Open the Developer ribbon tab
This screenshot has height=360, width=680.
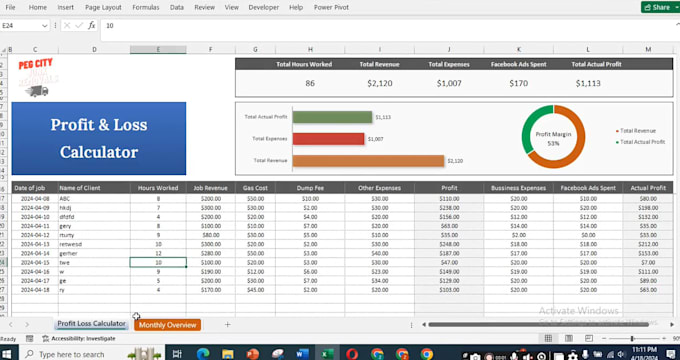tap(264, 7)
